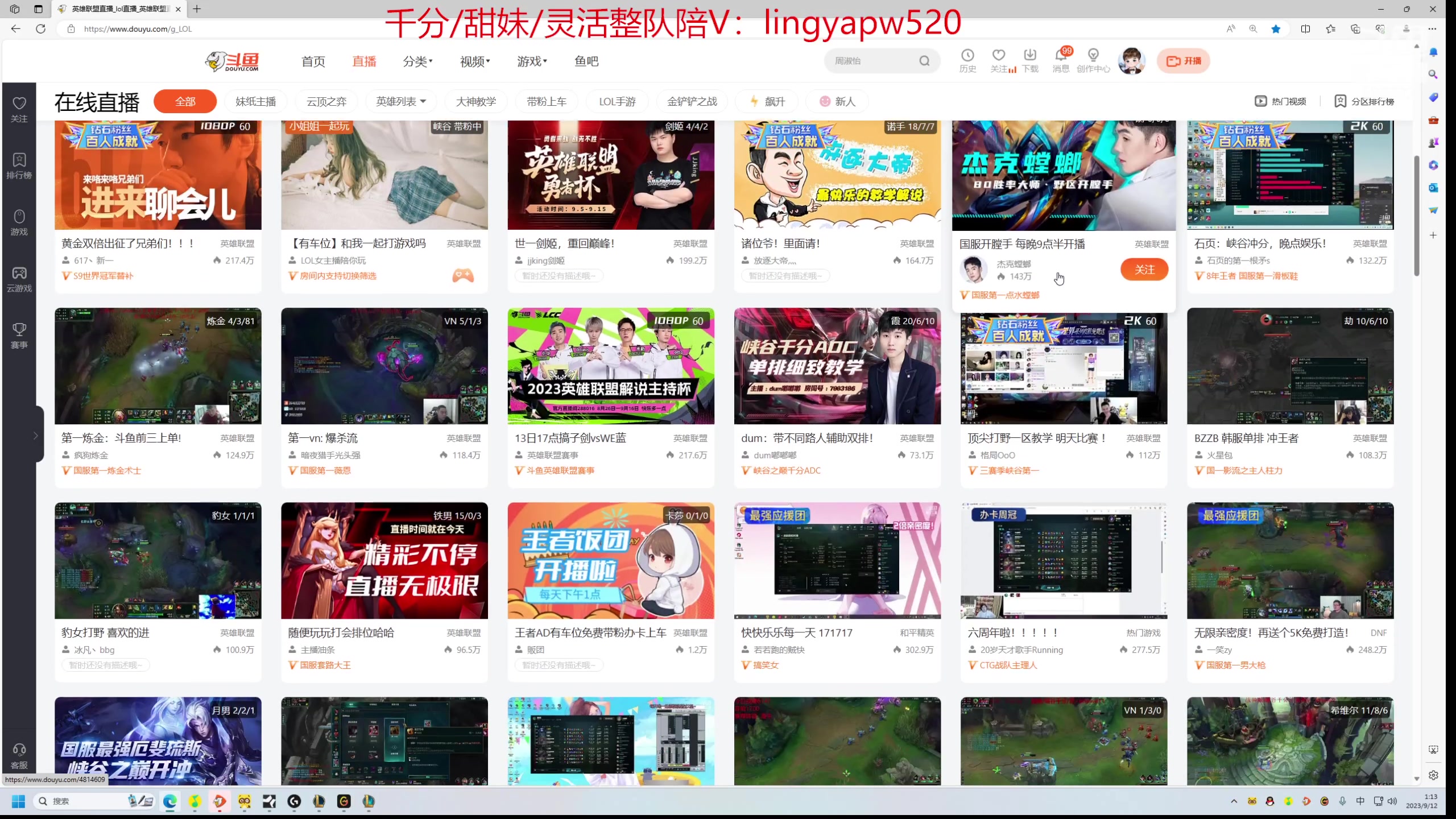The width and height of the screenshot is (1456, 819).
Task: Open 排行榜 ranking in left sidebar
Action: [x=19, y=166]
